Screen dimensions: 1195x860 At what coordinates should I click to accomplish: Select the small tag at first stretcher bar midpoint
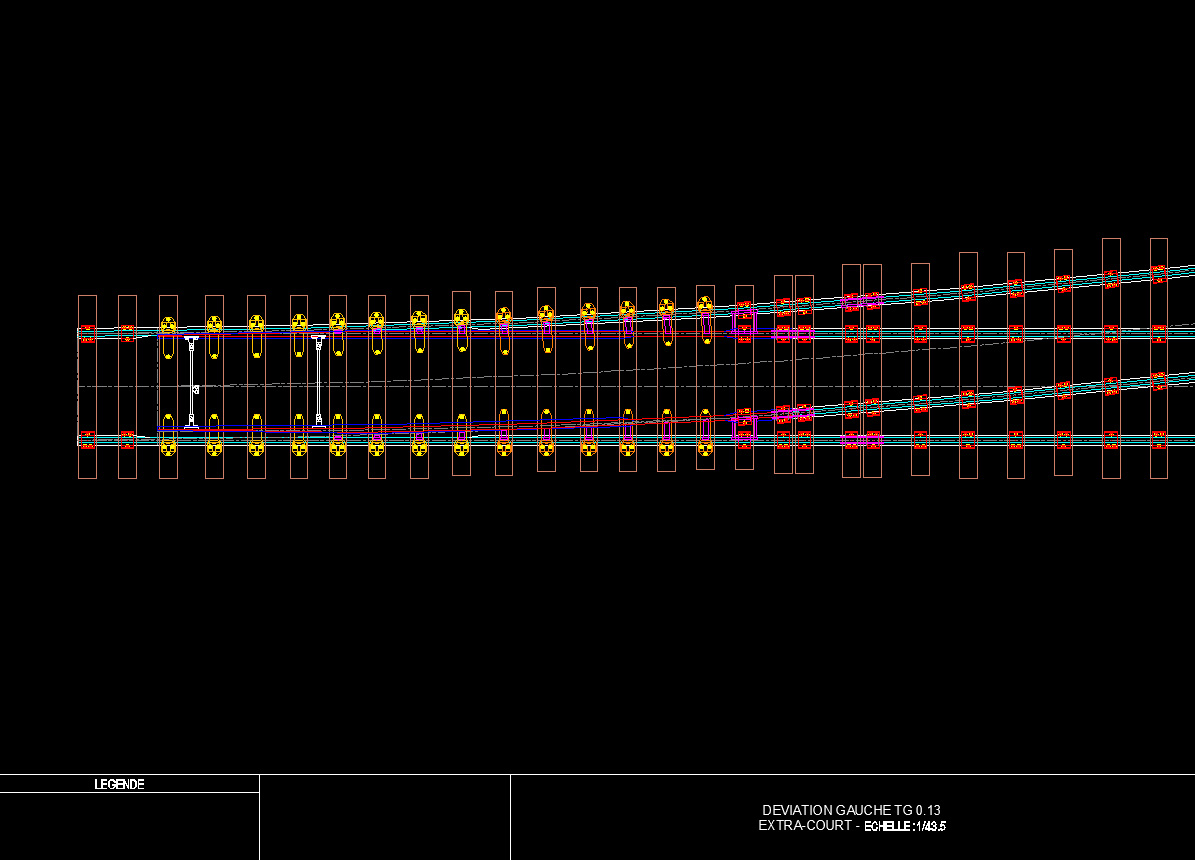(196, 390)
